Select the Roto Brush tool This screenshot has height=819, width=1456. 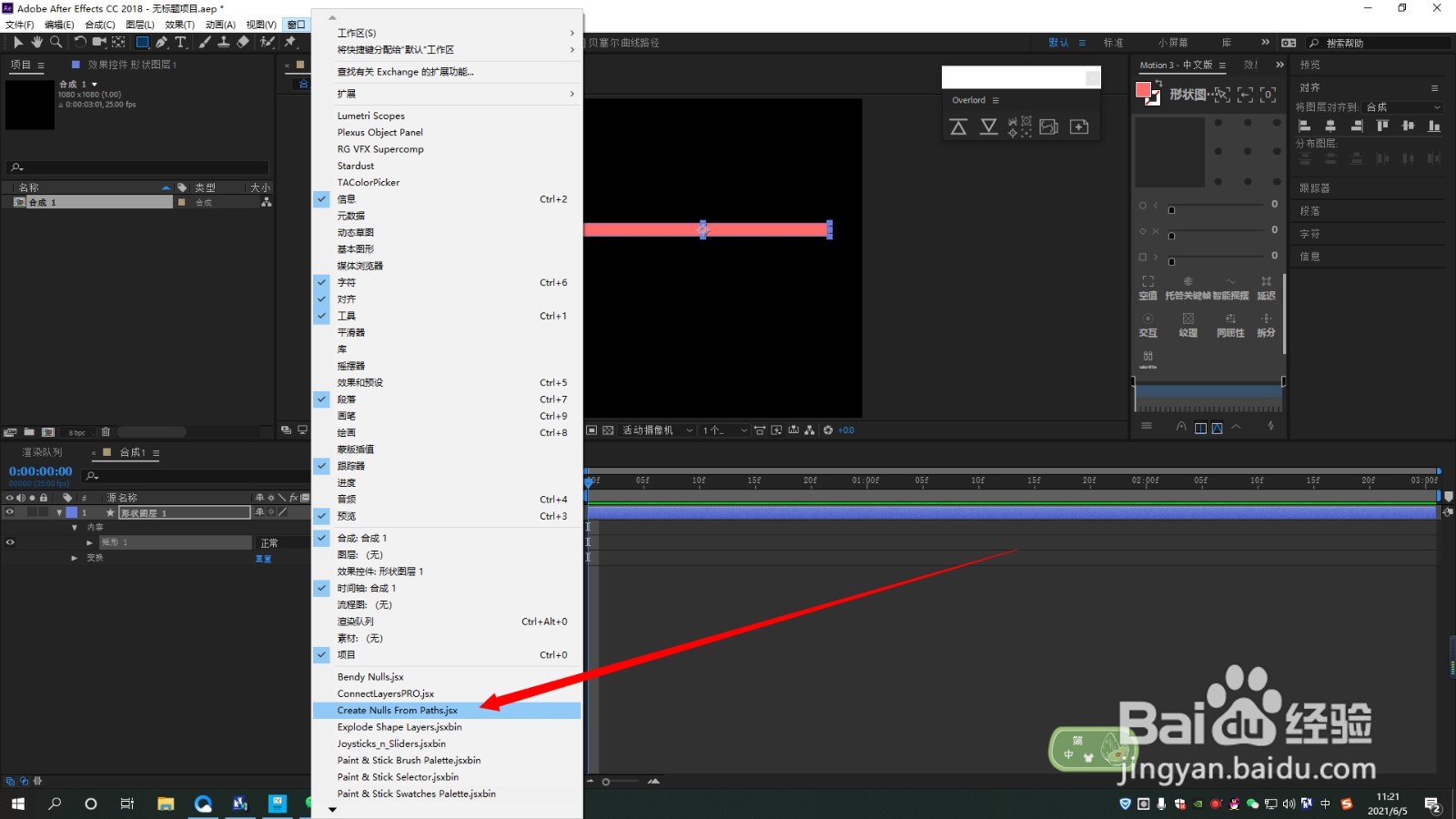click(268, 42)
